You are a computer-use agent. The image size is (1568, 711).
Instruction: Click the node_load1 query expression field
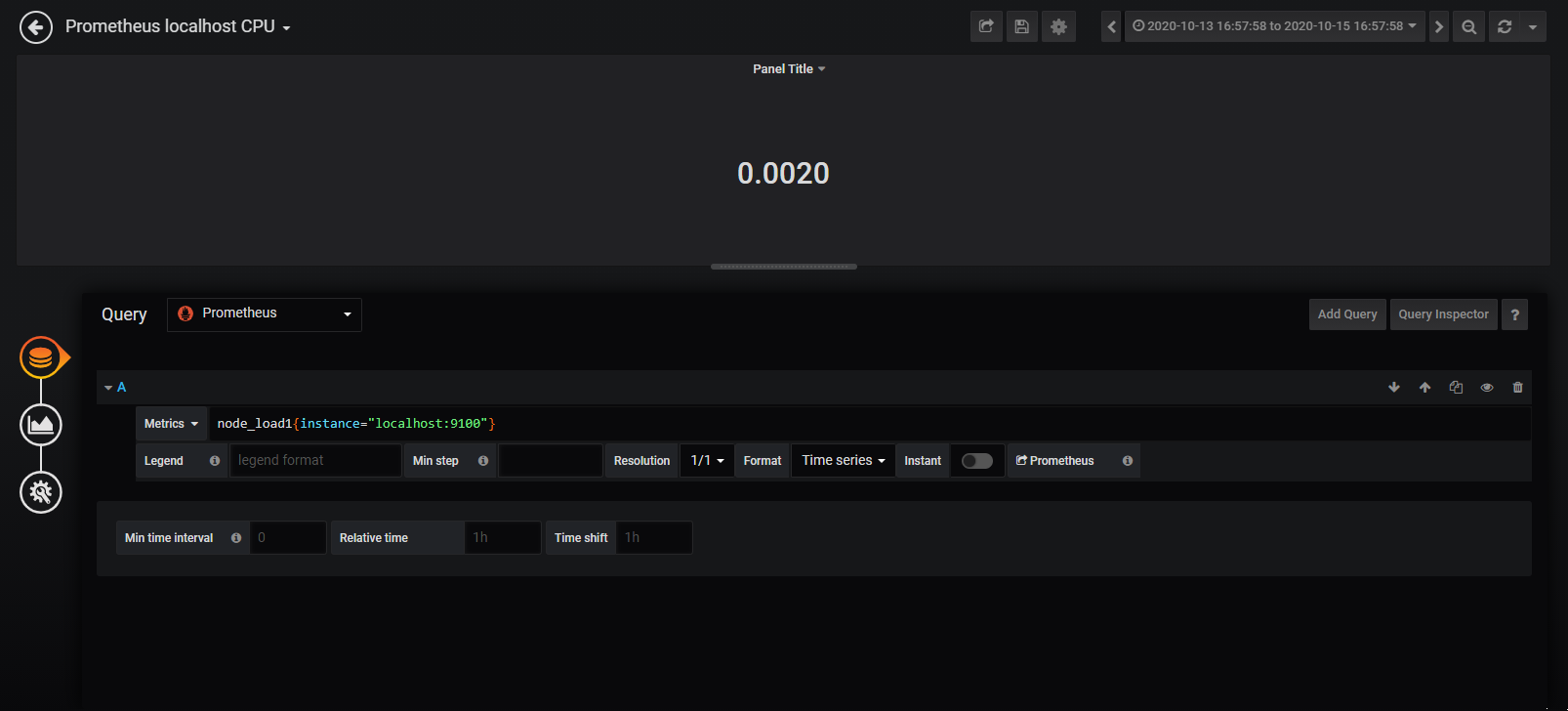(870, 424)
